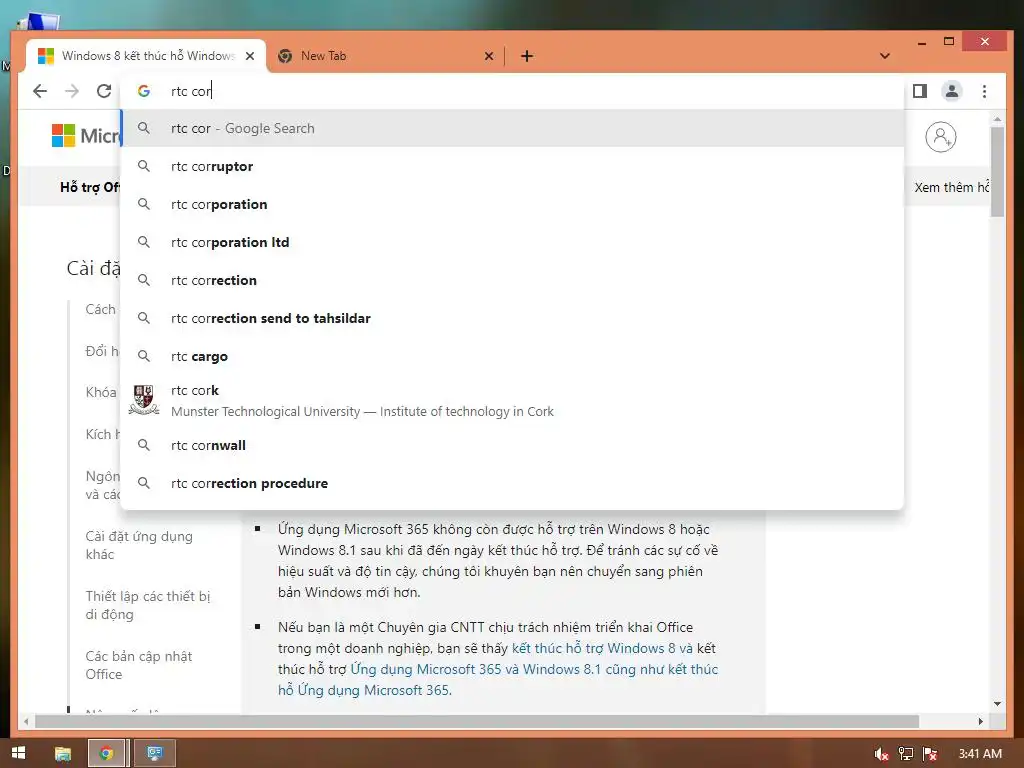Screen dimensions: 1024x768
Task: Click the 3:41 AM system clock
Action: click(980, 754)
